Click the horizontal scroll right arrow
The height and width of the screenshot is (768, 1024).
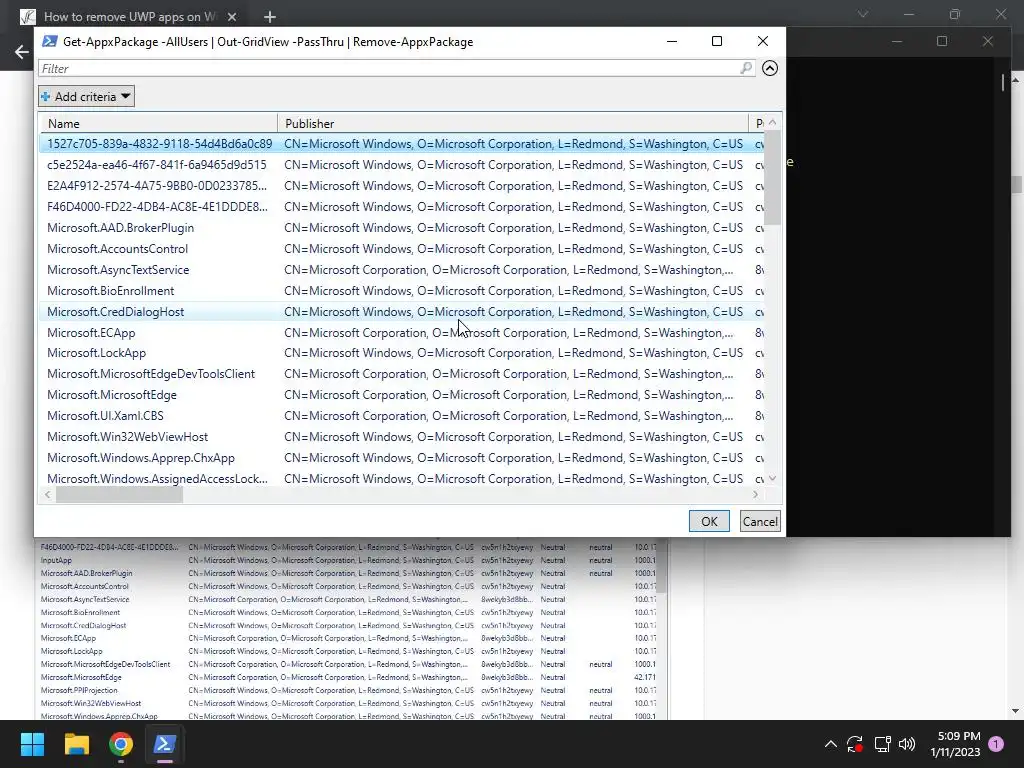756,495
